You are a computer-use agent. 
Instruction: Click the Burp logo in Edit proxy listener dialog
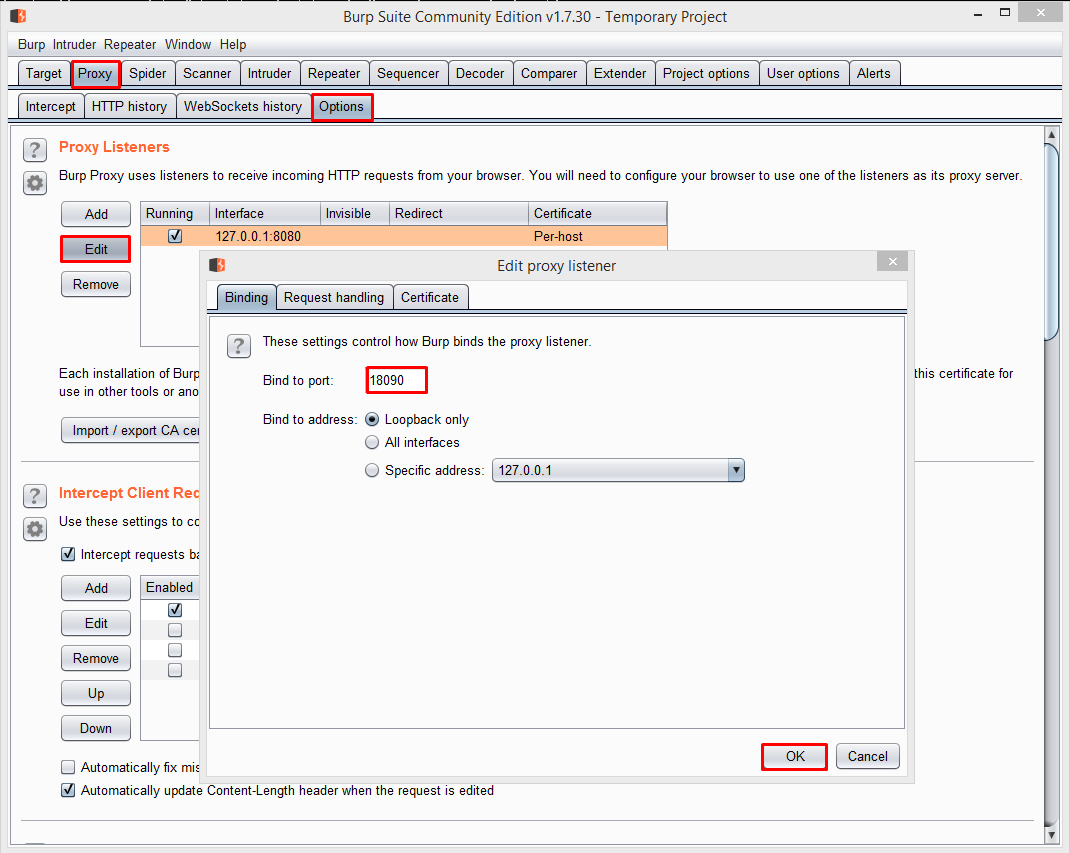point(217,265)
